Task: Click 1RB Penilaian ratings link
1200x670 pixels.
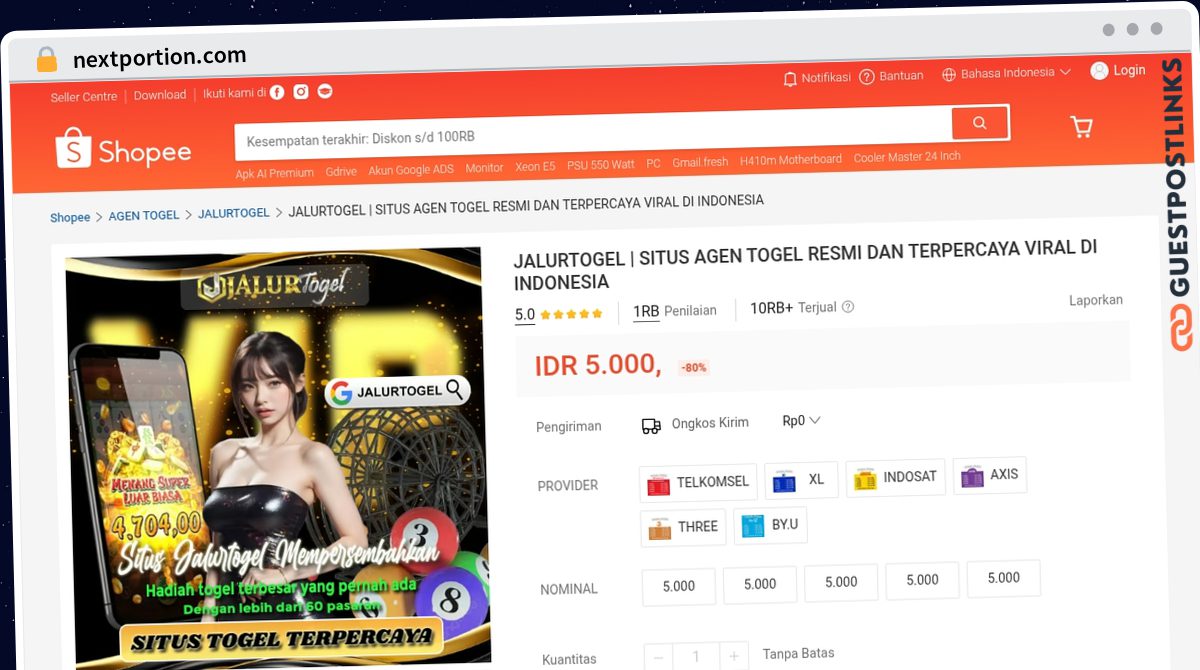Action: [675, 311]
